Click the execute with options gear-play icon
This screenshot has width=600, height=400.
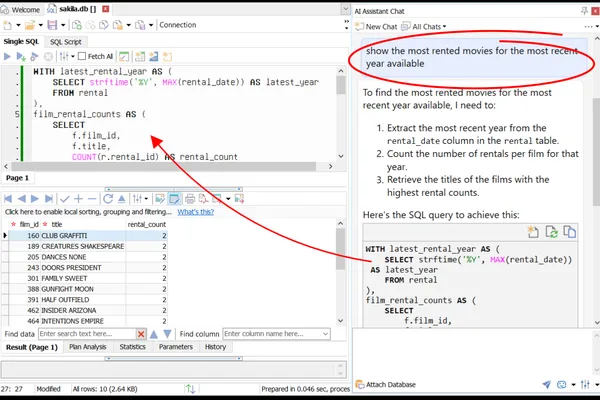(34, 57)
